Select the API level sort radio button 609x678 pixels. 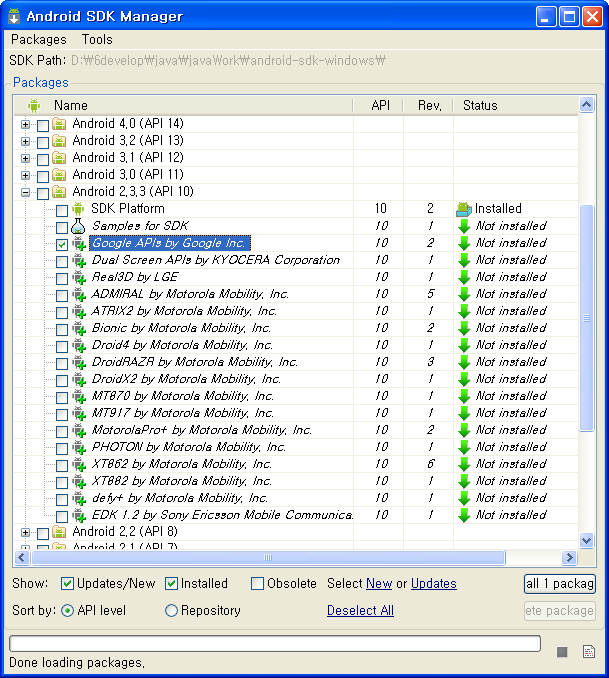pos(67,611)
